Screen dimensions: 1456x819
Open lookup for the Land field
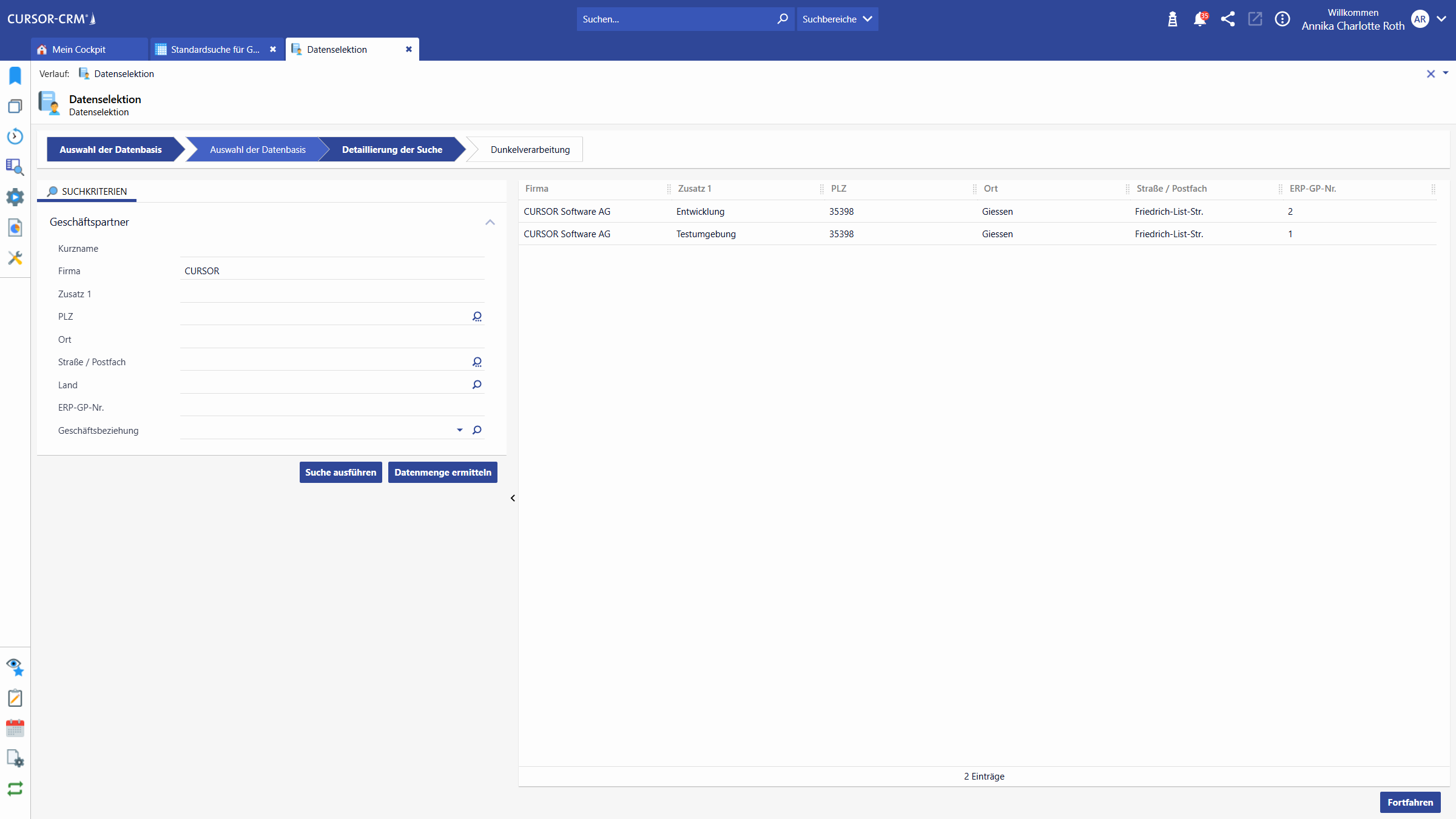pos(477,385)
